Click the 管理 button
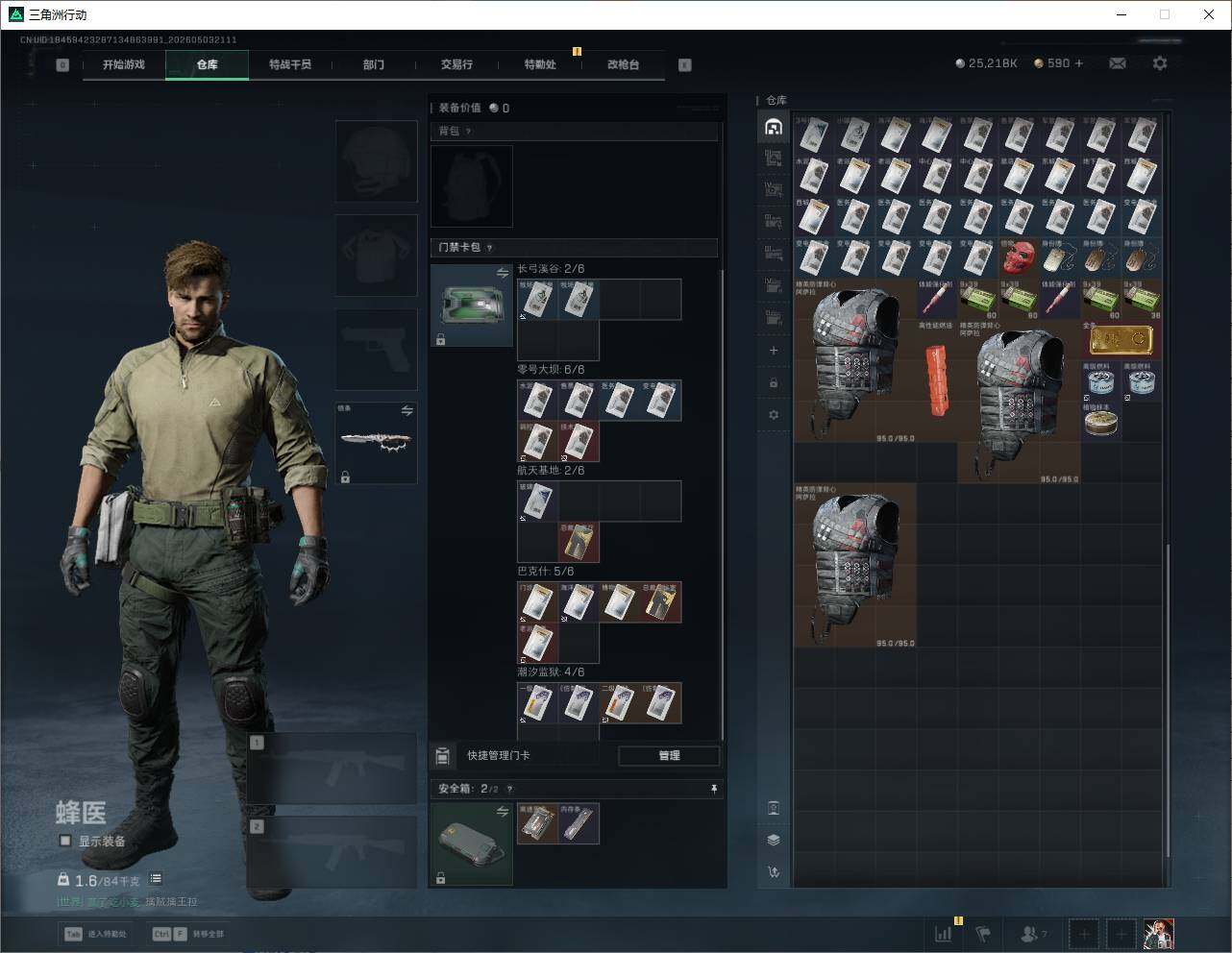The height and width of the screenshot is (953, 1232). 669,756
